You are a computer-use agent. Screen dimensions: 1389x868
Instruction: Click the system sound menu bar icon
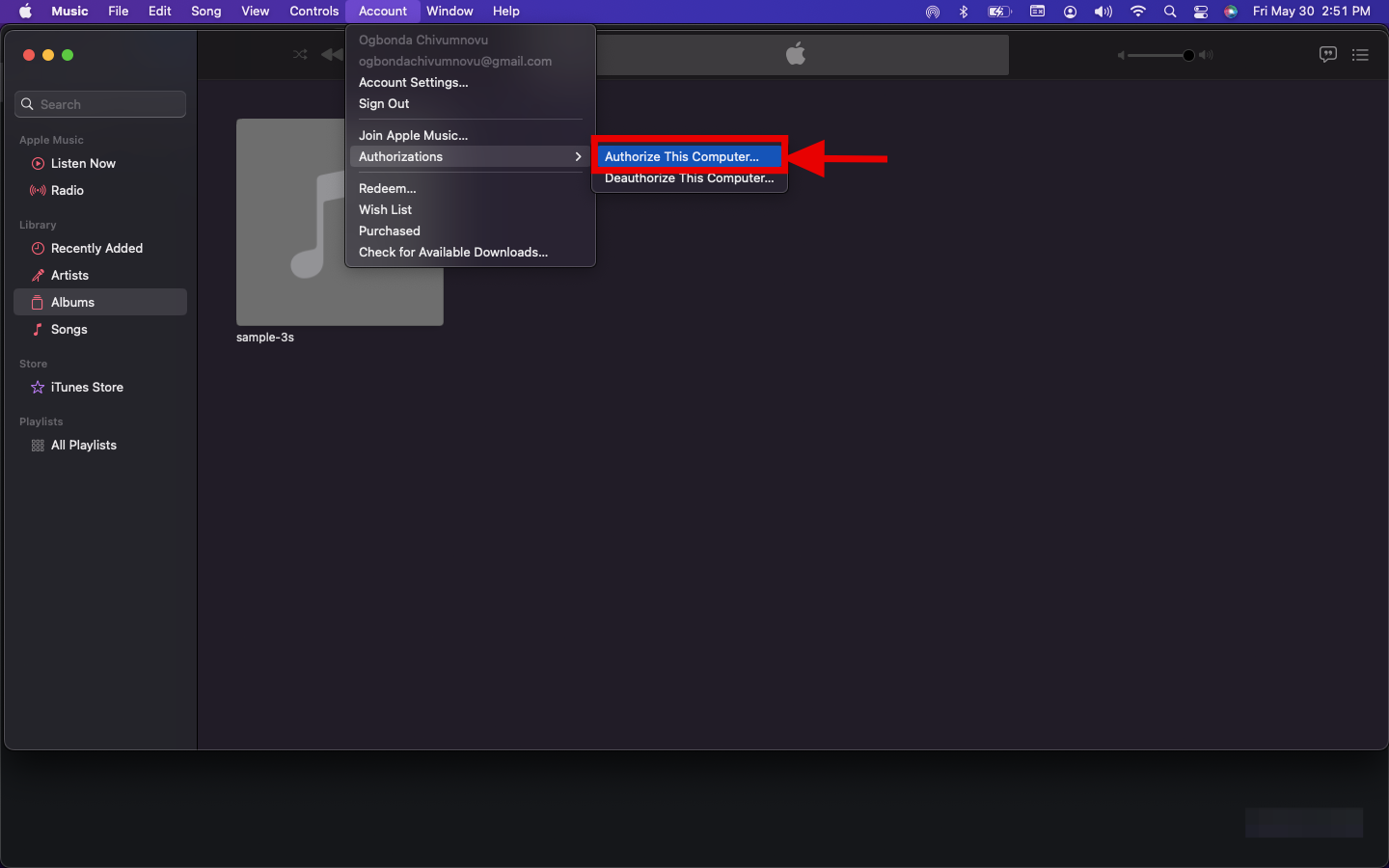[1103, 12]
